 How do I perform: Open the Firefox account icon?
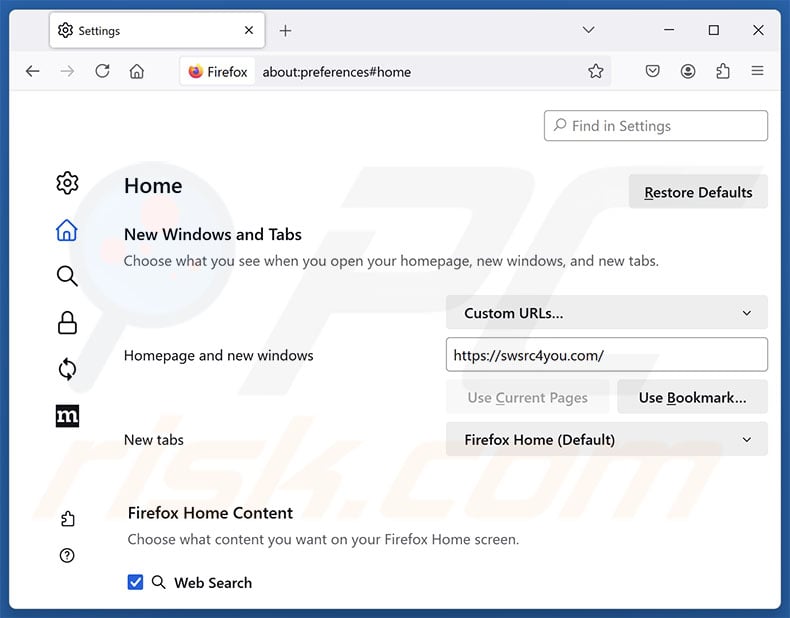[x=688, y=71]
